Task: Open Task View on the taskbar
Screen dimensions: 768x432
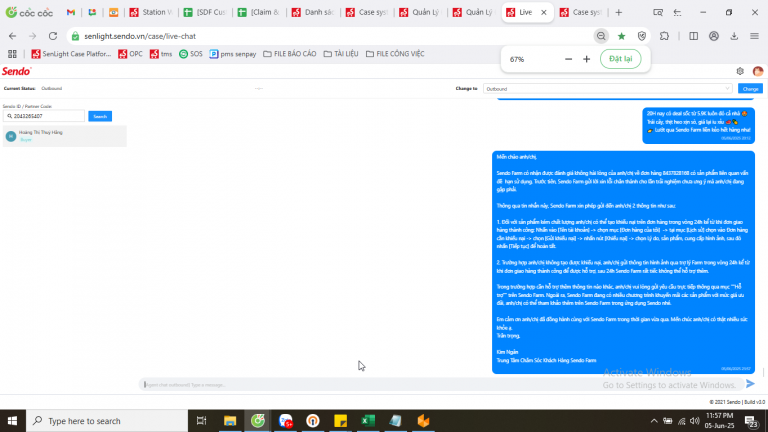Action: (x=201, y=421)
